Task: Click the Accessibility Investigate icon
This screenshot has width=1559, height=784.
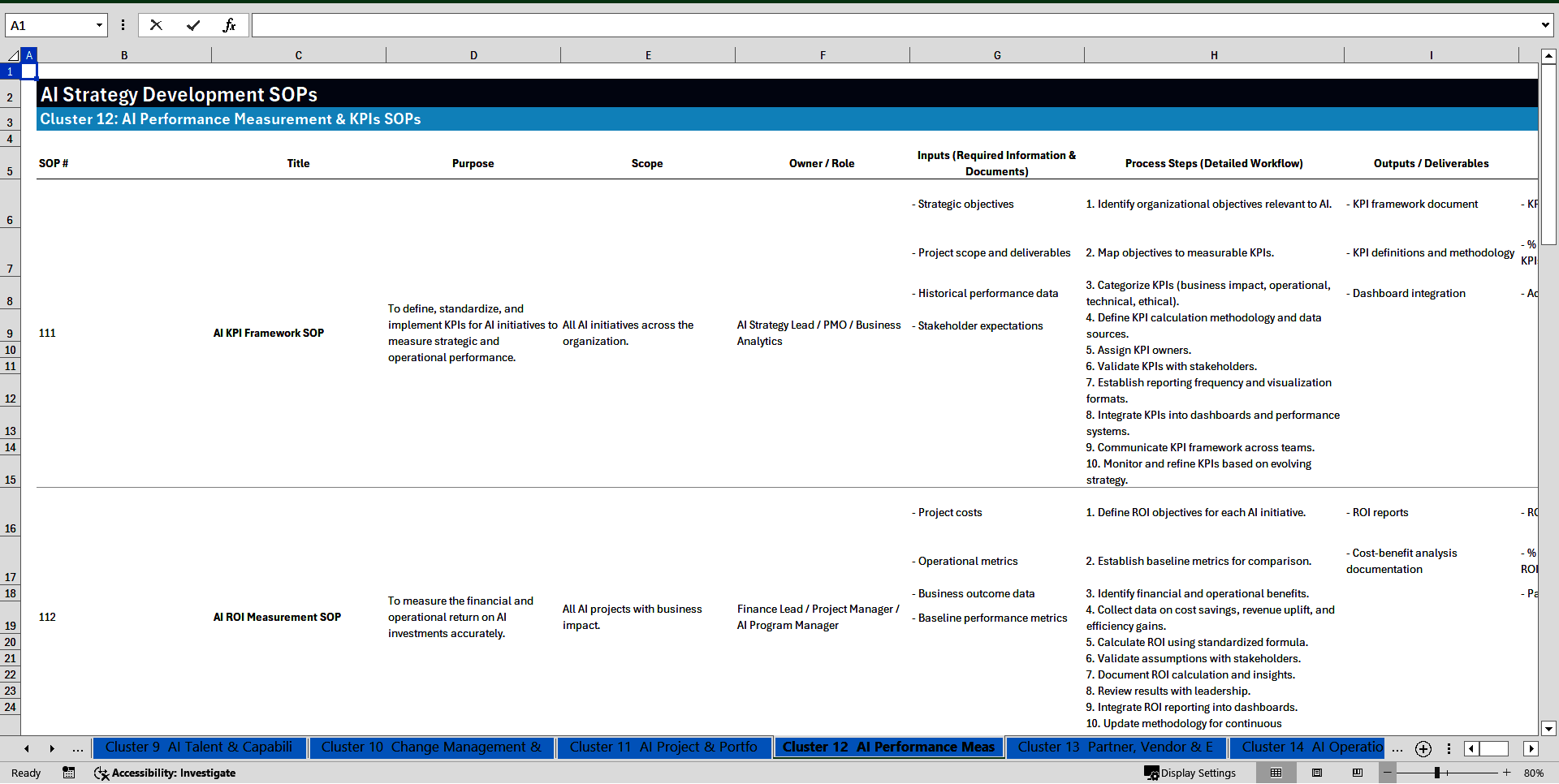Action: tap(101, 773)
